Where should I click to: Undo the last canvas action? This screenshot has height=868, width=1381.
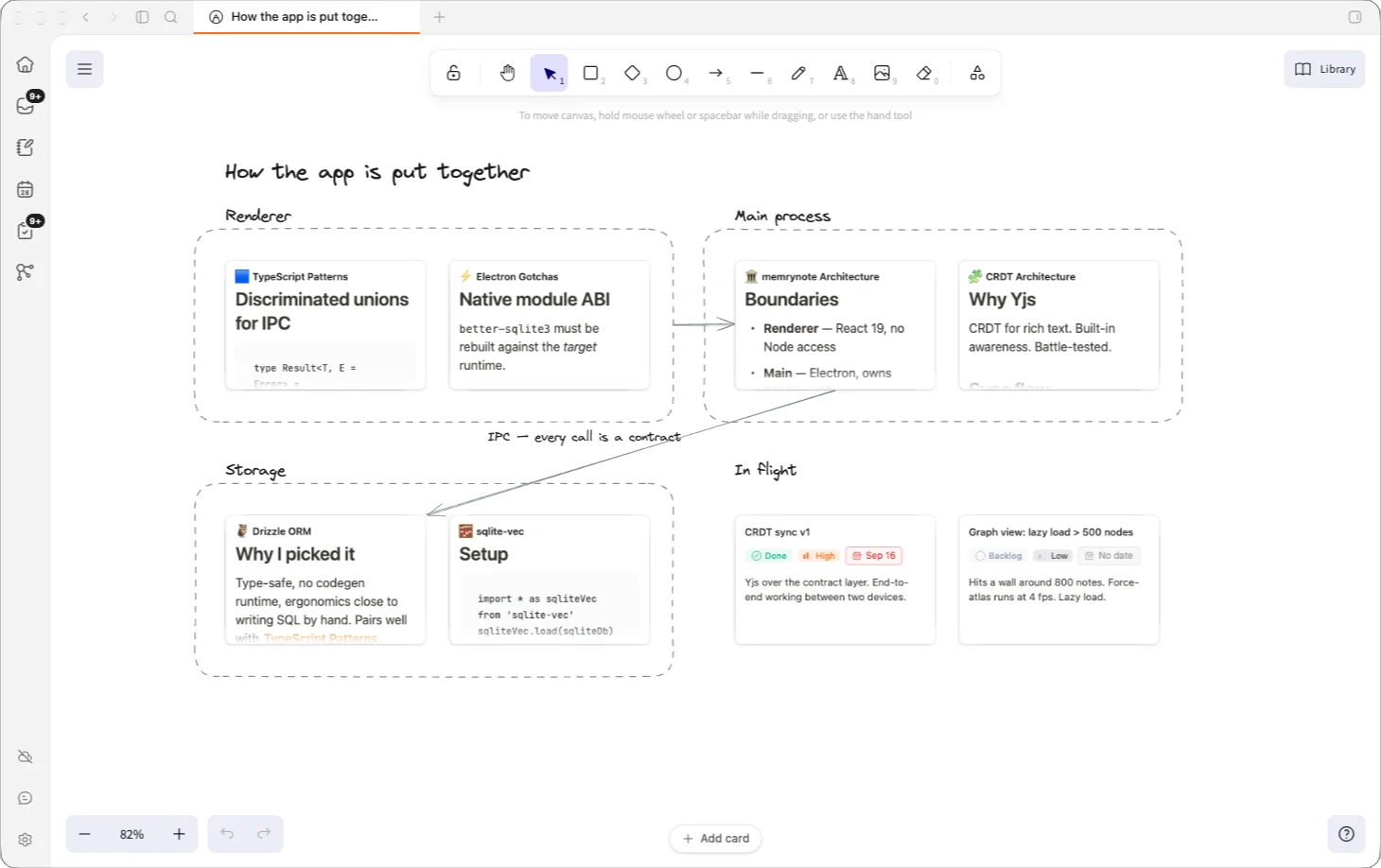click(x=227, y=834)
